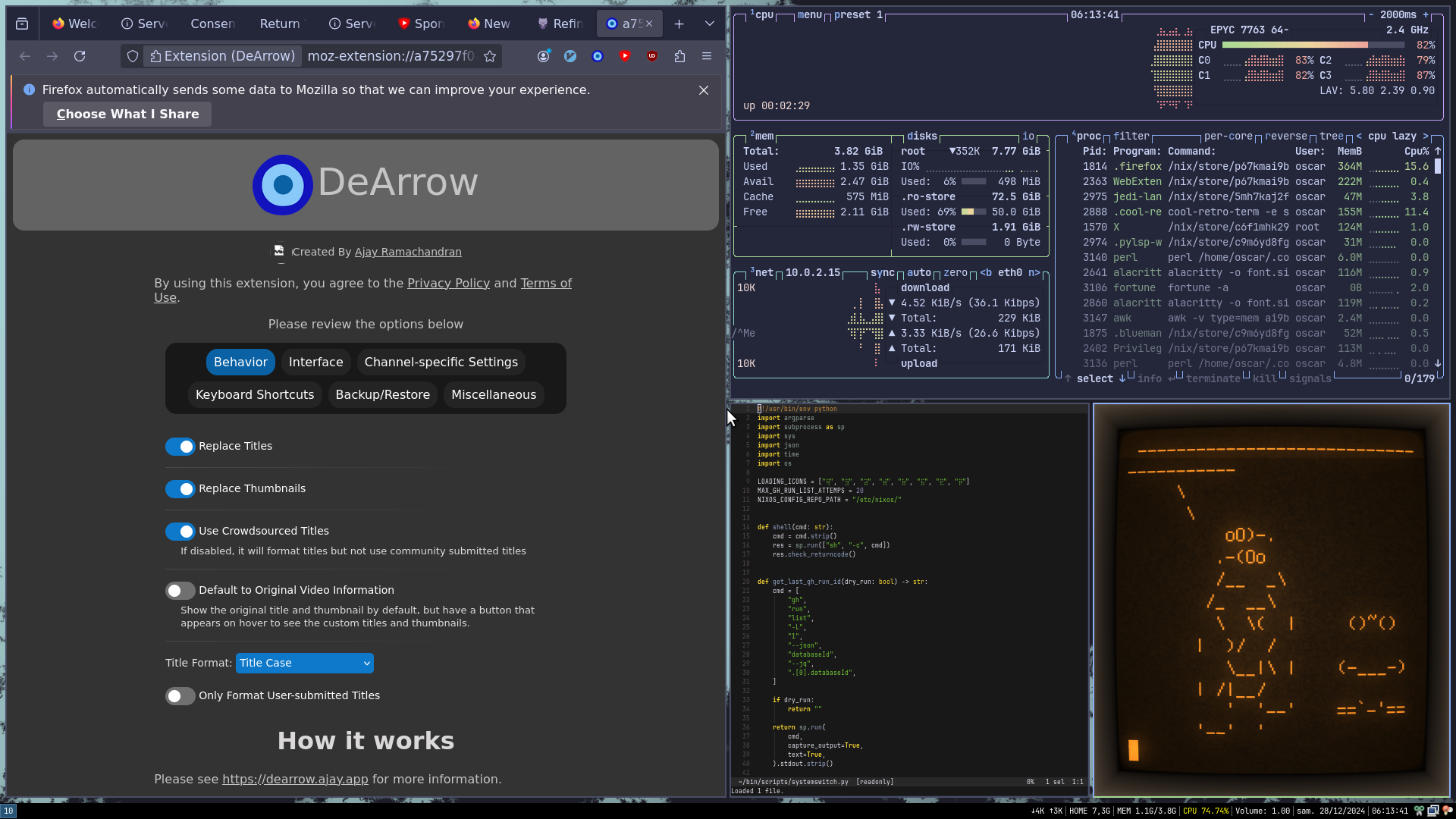Screen dimensions: 1456x819
Task: Click next sort column arrow in btop proc
Action: [1426, 136]
